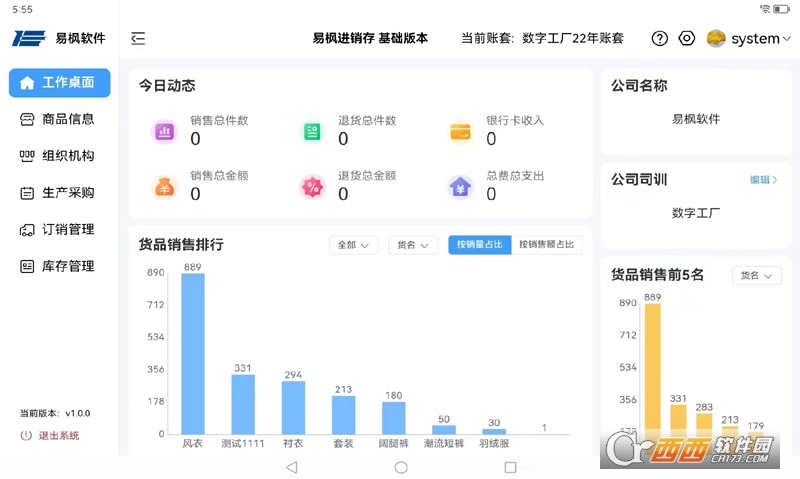
Task: Expand the 货名 dropdown in 货品销售前5名
Action: tap(756, 276)
